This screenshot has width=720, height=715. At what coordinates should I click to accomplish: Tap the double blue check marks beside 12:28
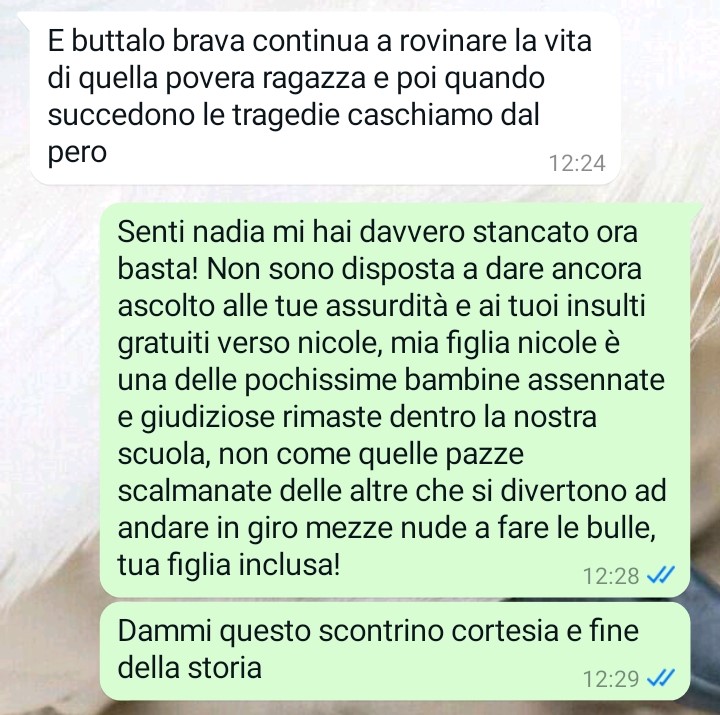point(661,574)
